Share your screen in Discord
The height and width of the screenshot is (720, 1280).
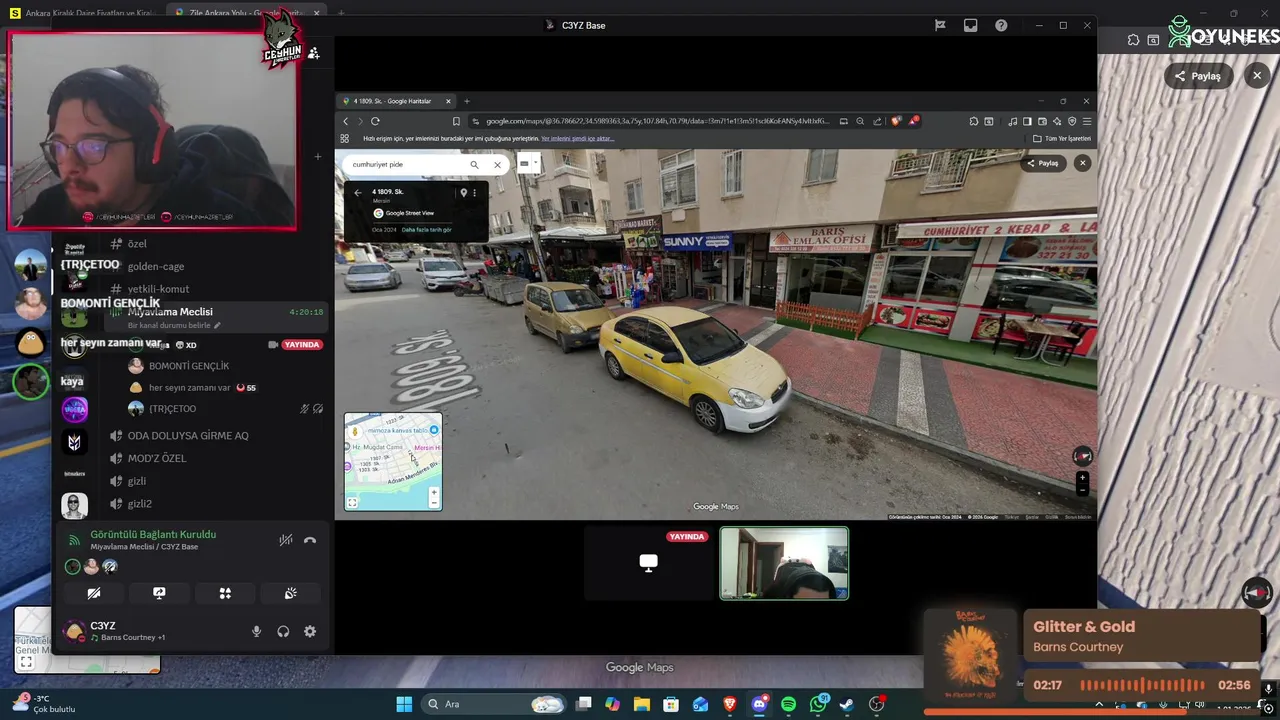point(159,593)
